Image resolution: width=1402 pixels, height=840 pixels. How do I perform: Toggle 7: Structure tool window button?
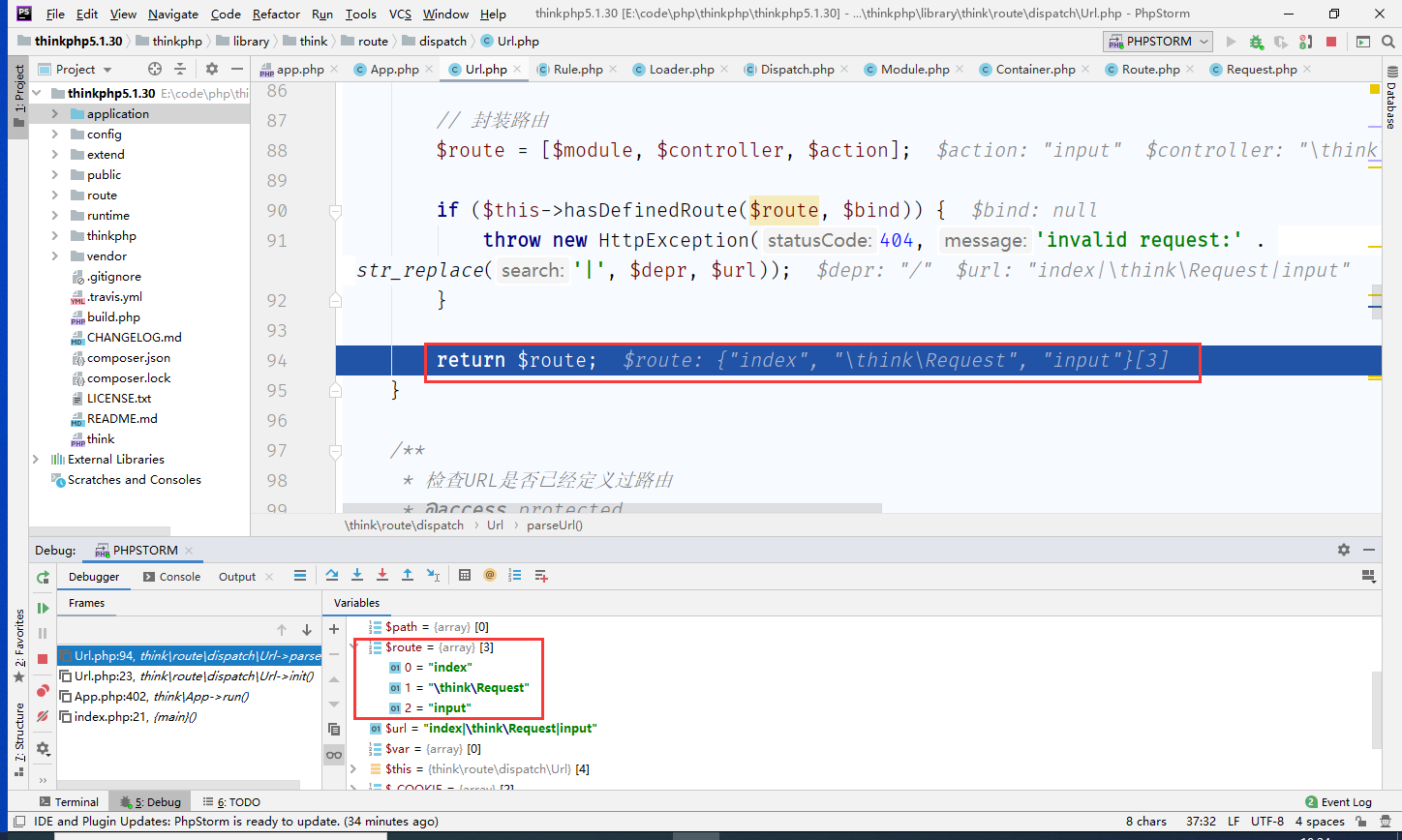click(x=17, y=739)
